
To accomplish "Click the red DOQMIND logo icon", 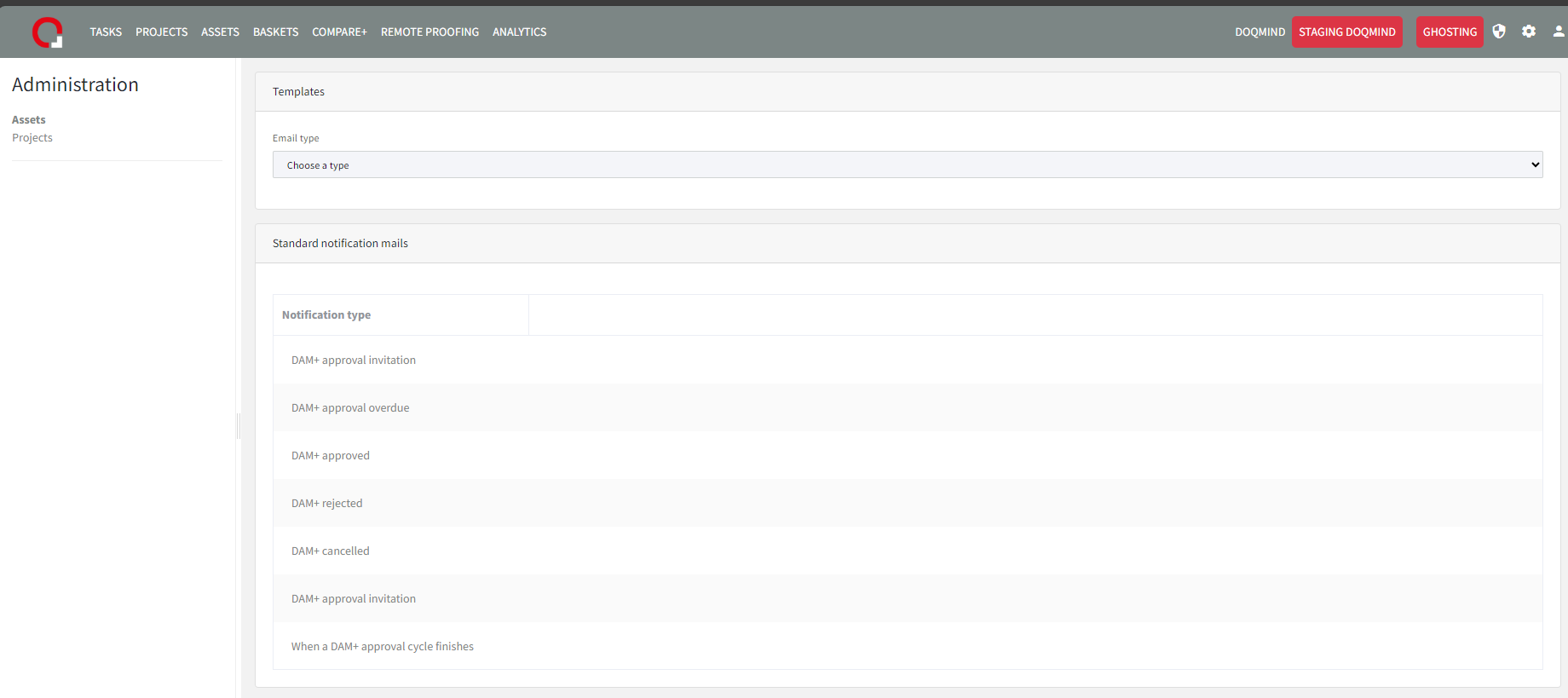I will [47, 32].
